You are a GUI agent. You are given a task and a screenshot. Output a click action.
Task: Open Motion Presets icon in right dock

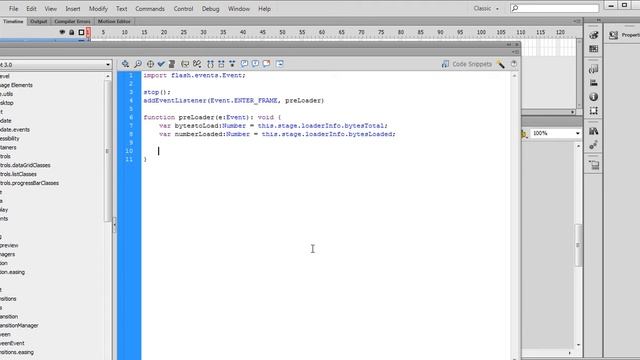[x=593, y=145]
